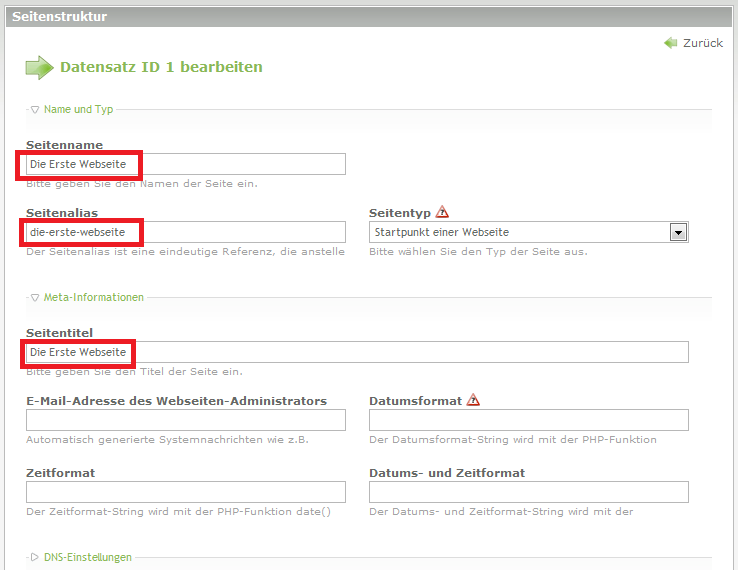Viewport: 738px width, 570px height.
Task: Click the large green arrow beside Datensatz heading
Action: (39, 68)
